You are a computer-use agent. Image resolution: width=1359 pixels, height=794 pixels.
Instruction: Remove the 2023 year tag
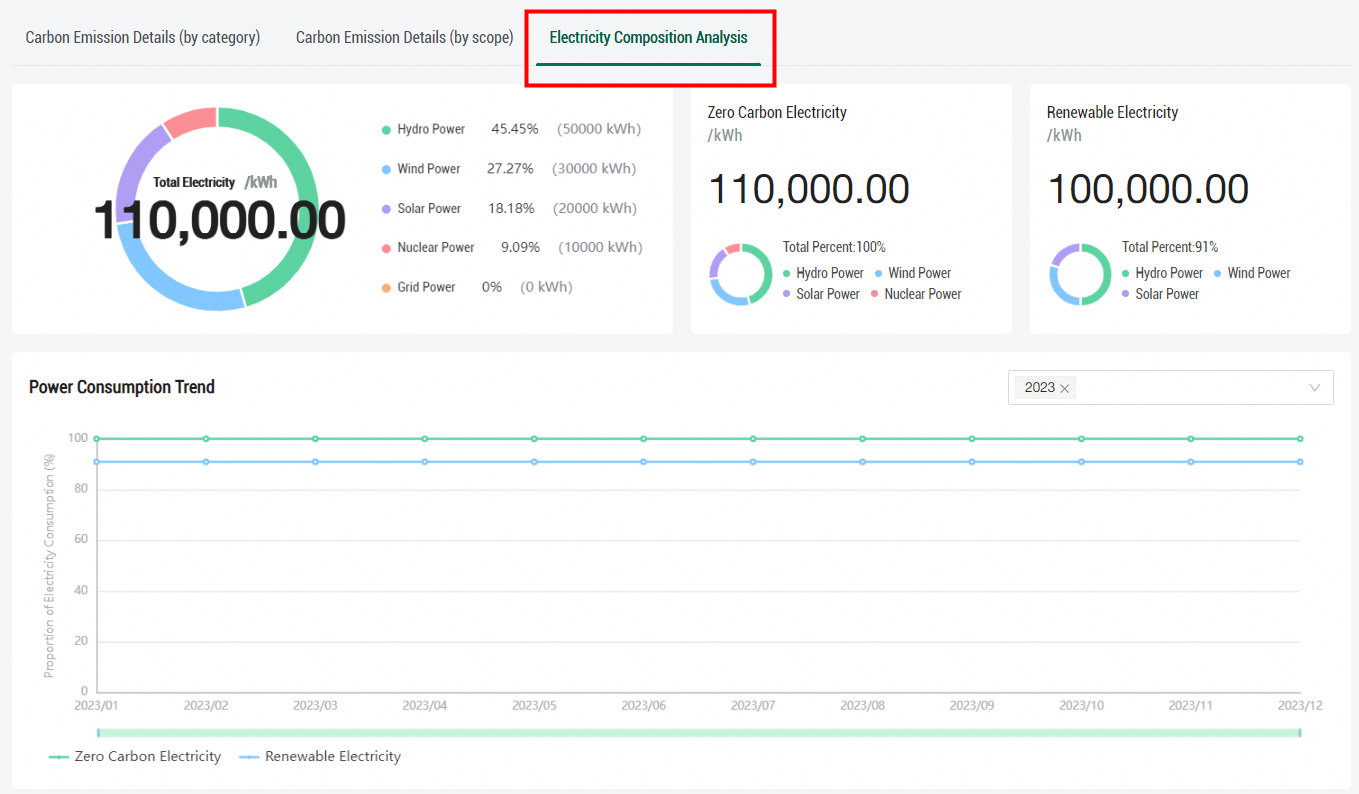1065,388
